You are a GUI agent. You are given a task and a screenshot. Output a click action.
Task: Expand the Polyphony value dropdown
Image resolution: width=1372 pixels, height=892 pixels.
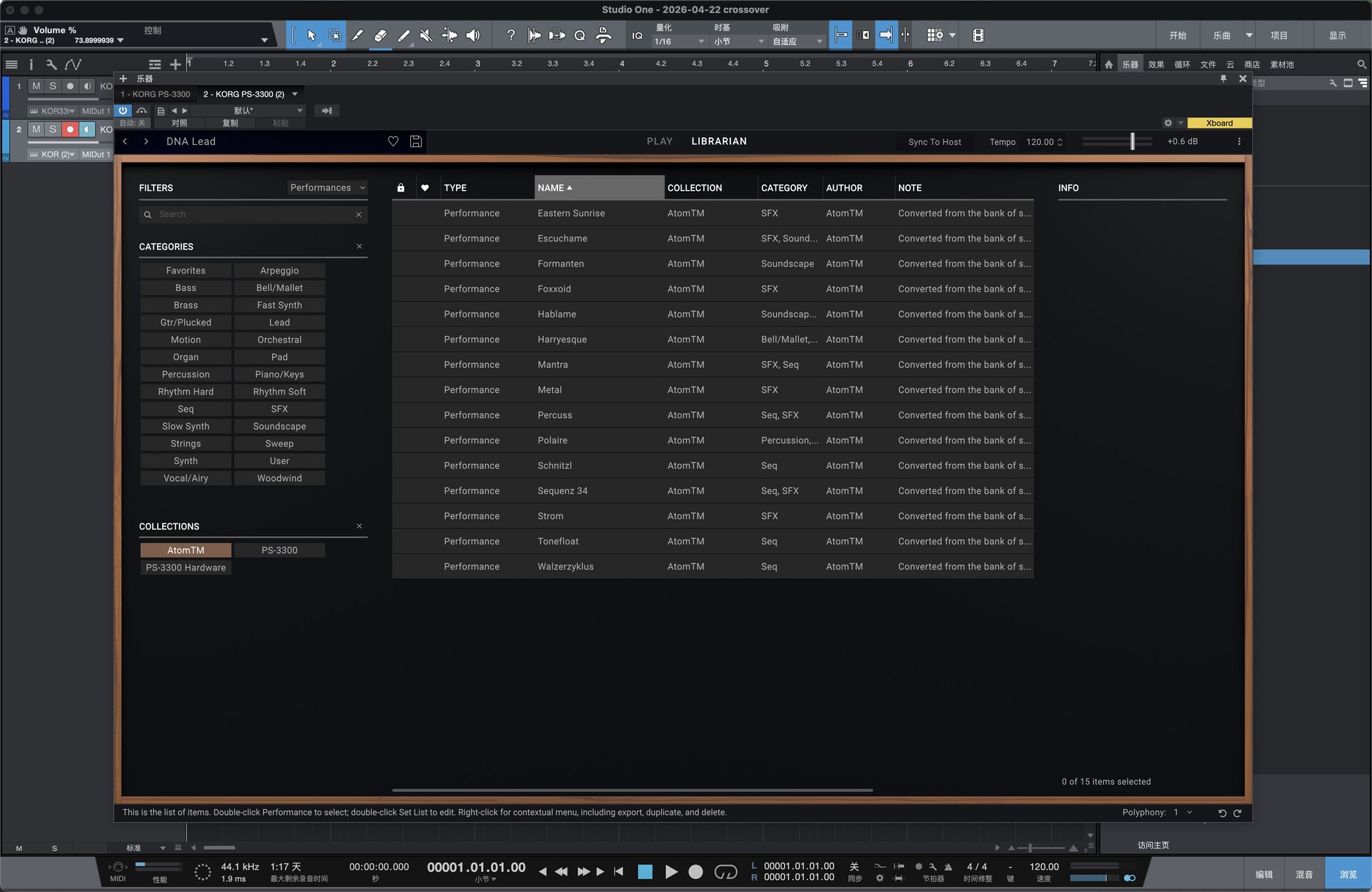(1189, 812)
